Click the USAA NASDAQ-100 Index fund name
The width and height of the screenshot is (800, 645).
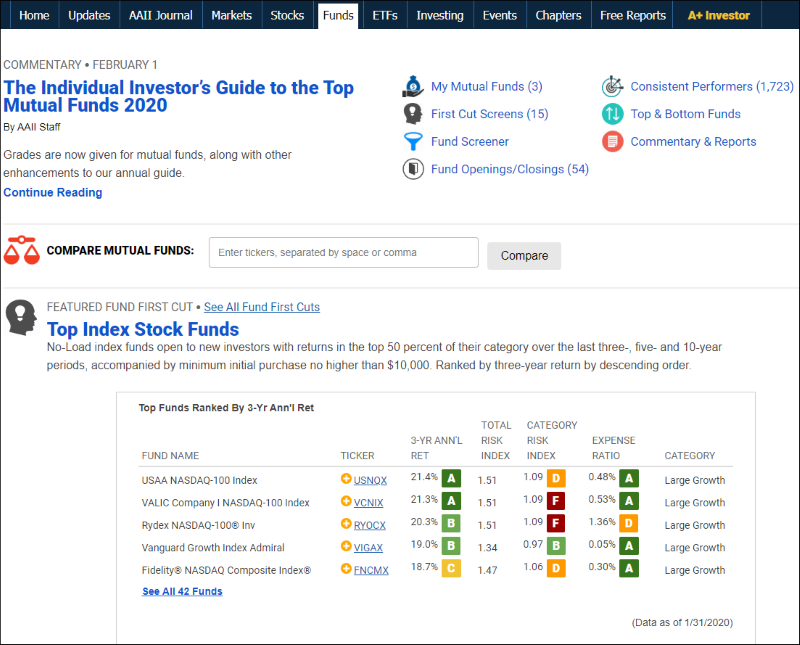point(199,480)
